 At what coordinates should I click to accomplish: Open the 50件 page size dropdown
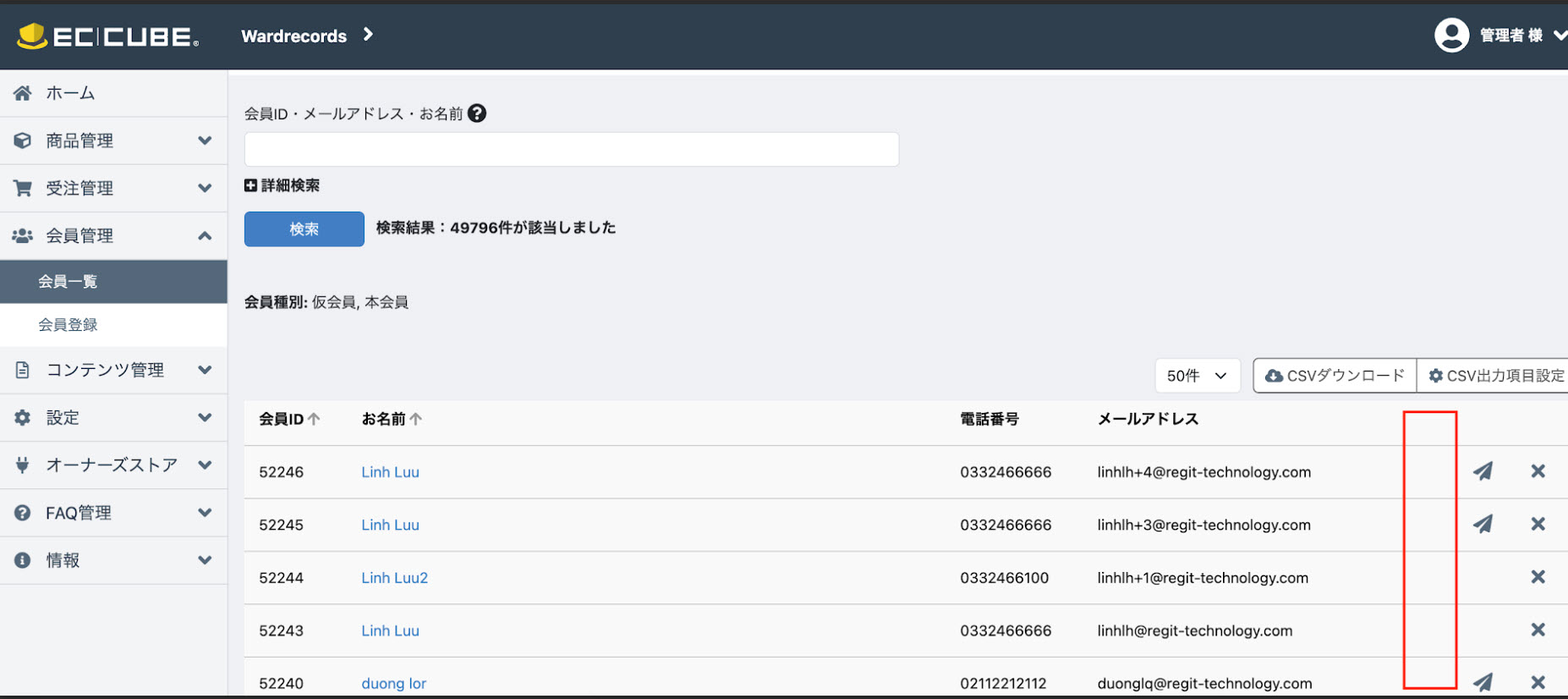[x=1197, y=376]
